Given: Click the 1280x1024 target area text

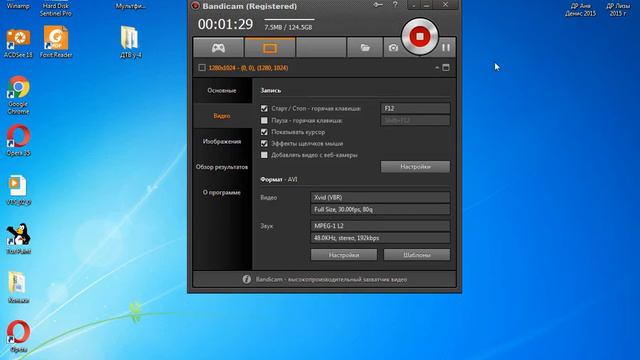Looking at the screenshot, I should (x=248, y=68).
